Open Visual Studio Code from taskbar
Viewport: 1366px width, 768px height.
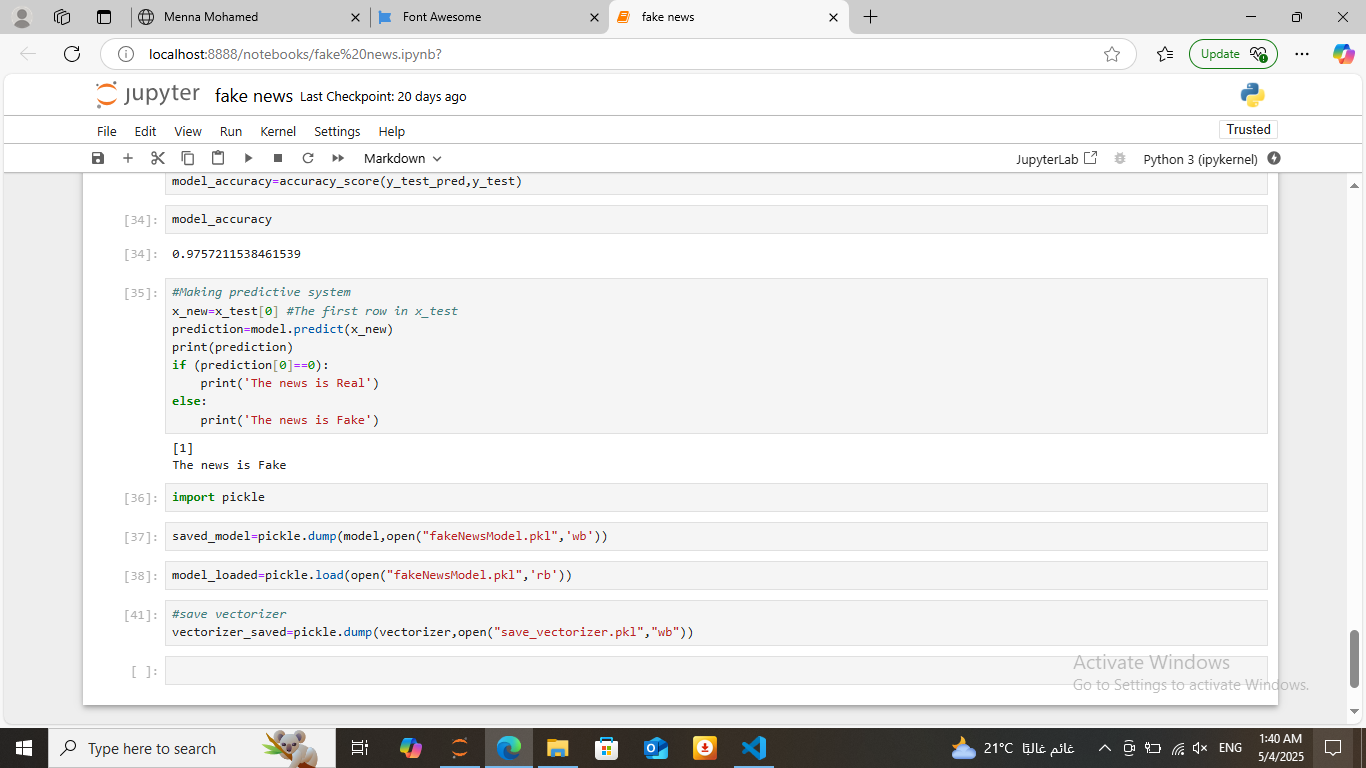[x=753, y=748]
